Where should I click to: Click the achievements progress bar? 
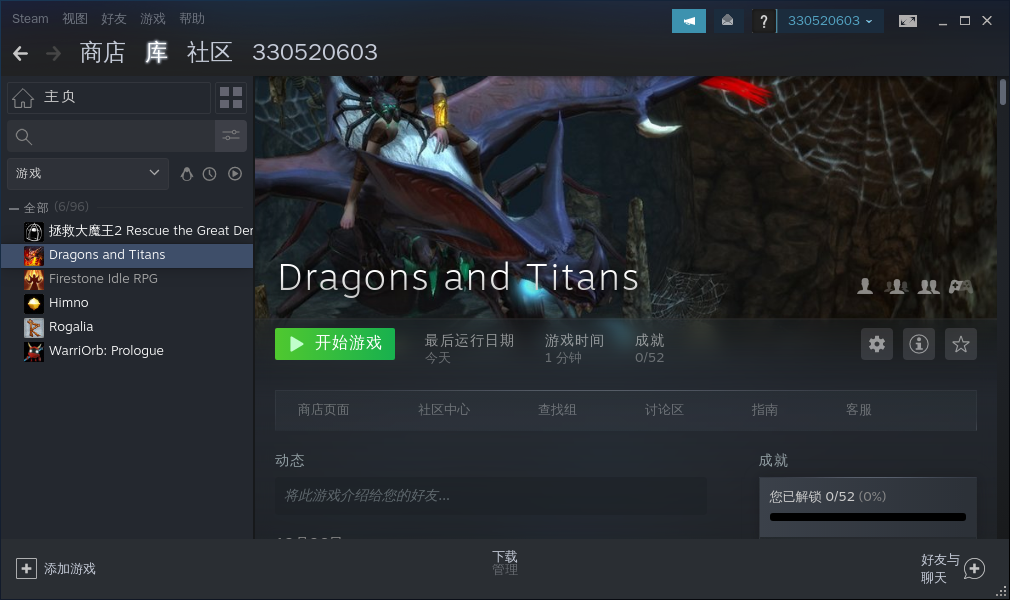pyautogui.click(x=868, y=517)
